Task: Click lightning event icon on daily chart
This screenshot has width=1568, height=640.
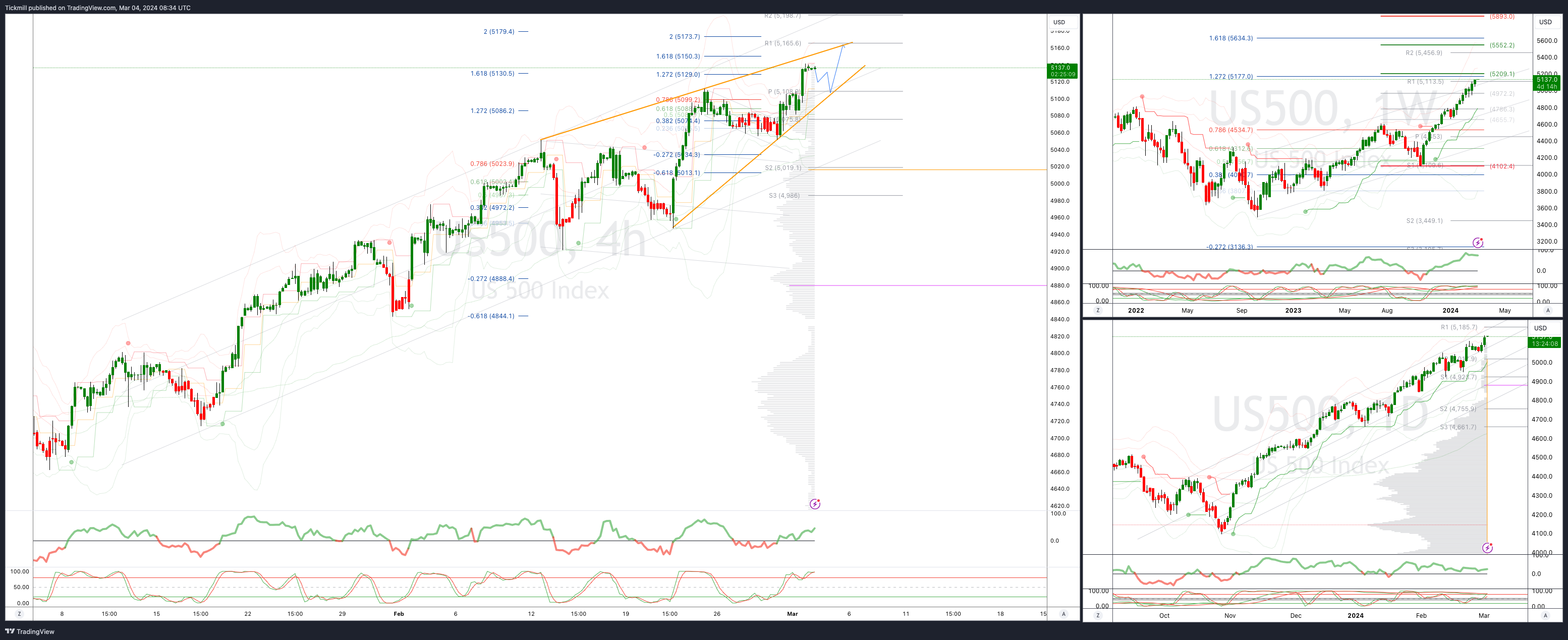Action: point(1487,548)
